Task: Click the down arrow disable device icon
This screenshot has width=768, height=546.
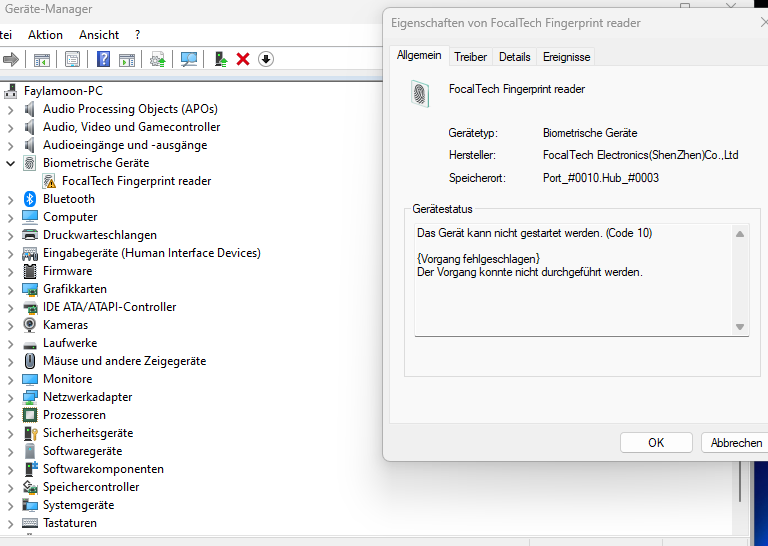Action: pos(266,59)
